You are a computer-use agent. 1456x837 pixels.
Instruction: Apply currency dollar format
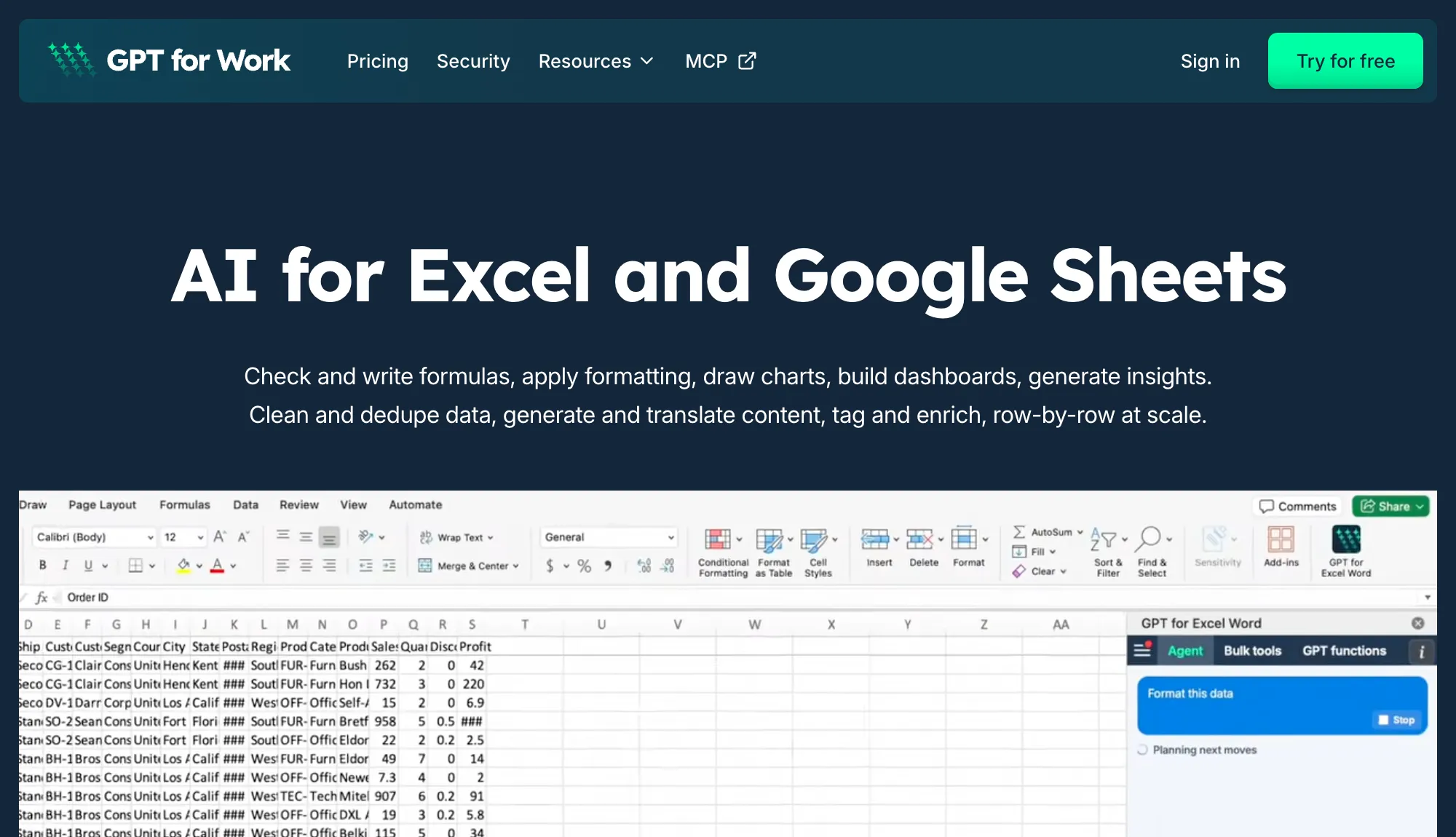click(550, 566)
